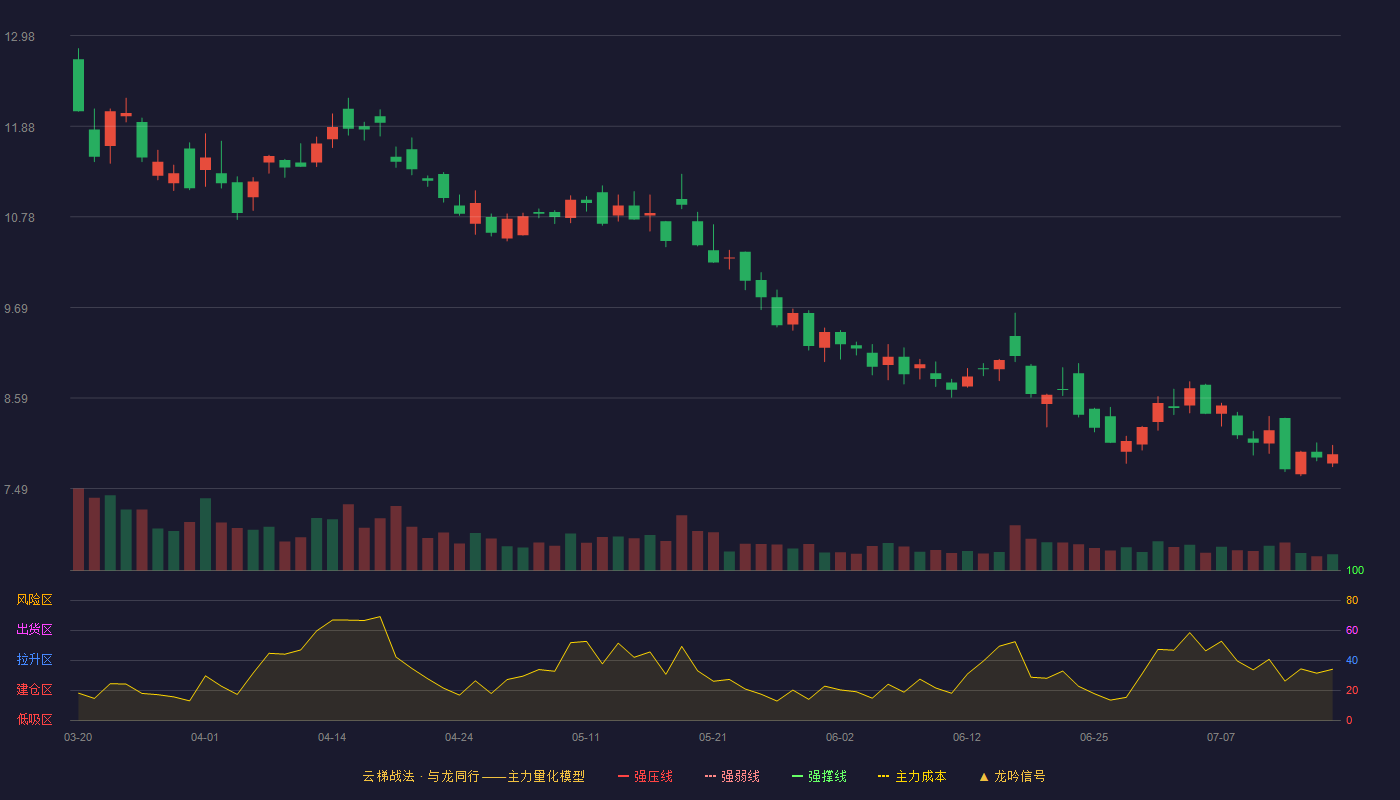1400x800 pixels.
Task: Toggle the 主力成本 legend text
Action: pyautogui.click(x=921, y=777)
